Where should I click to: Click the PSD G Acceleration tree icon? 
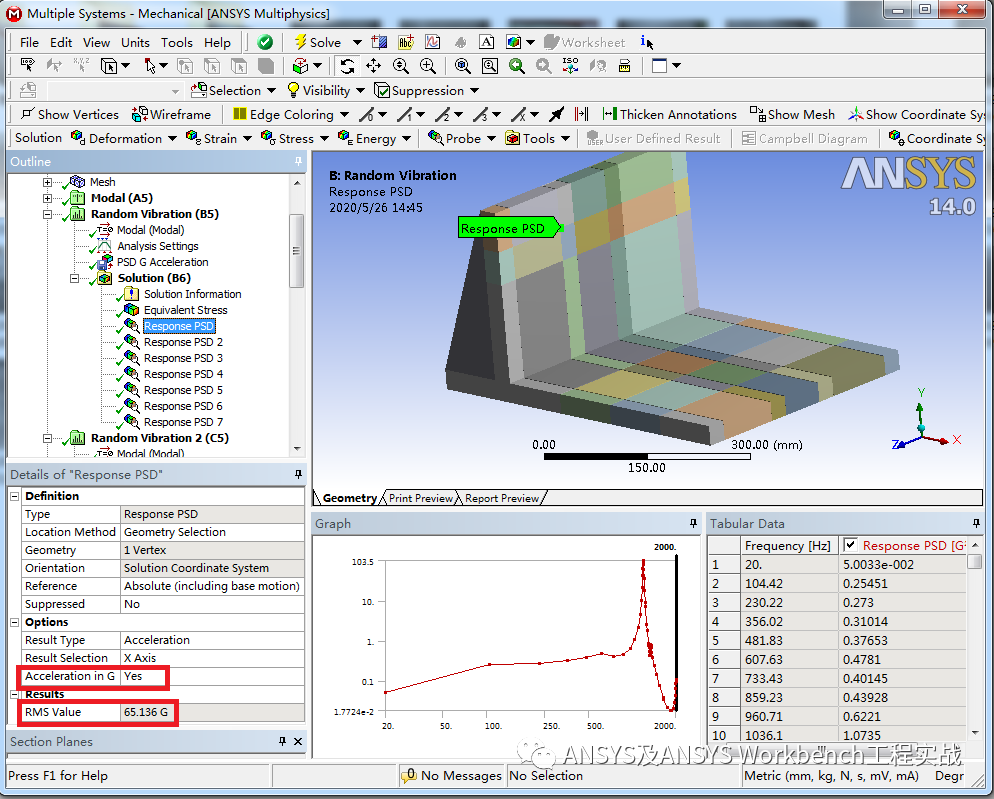[105, 262]
